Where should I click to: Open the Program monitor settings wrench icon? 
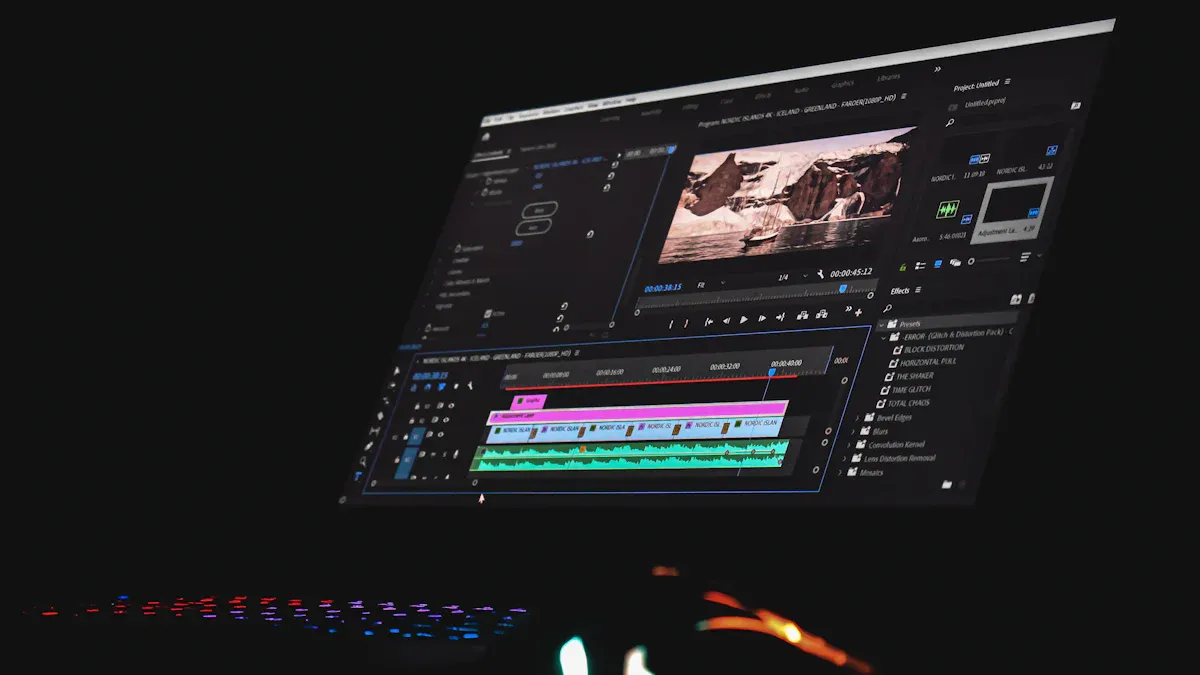822,274
